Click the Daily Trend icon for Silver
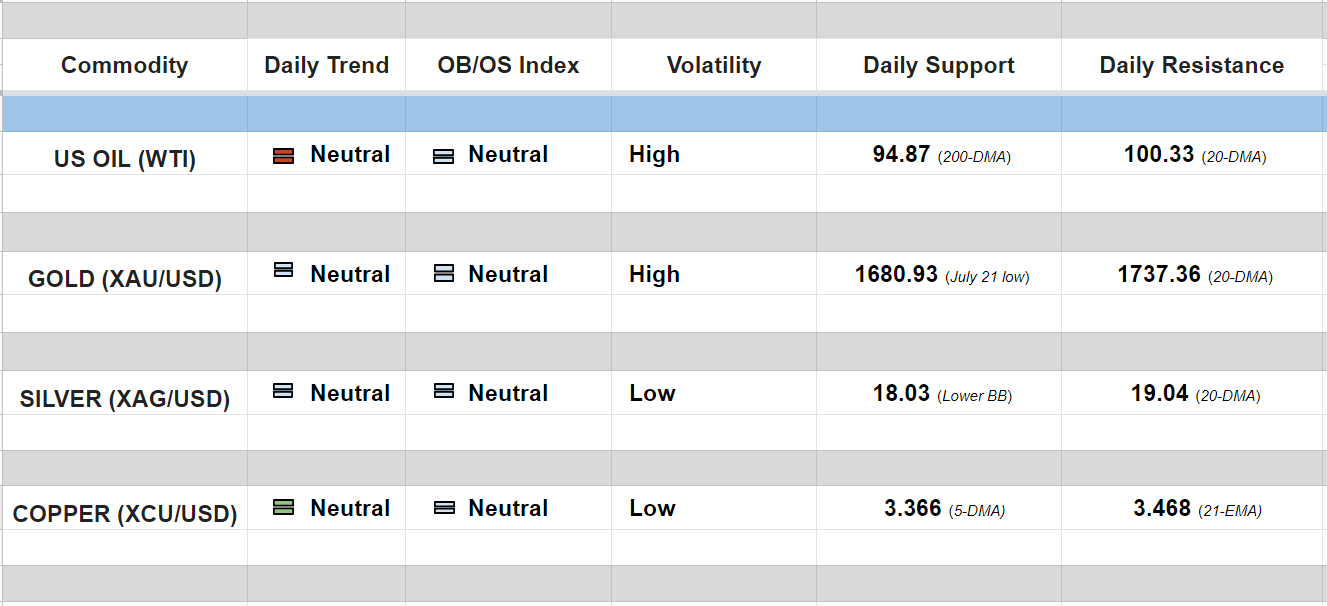1327x606 pixels. [x=283, y=391]
